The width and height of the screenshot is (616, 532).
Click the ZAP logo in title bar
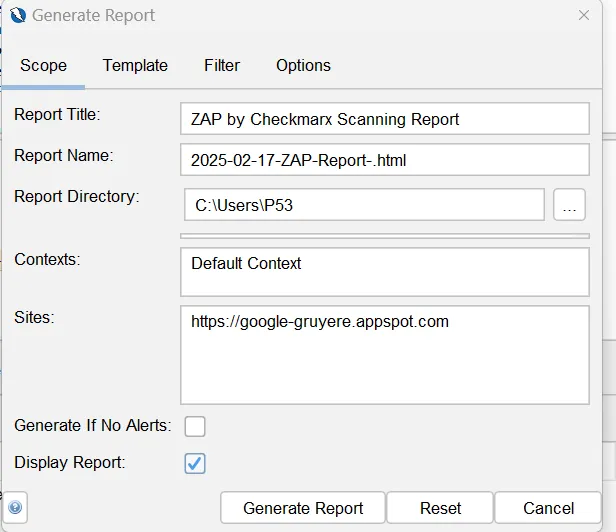pos(16,16)
